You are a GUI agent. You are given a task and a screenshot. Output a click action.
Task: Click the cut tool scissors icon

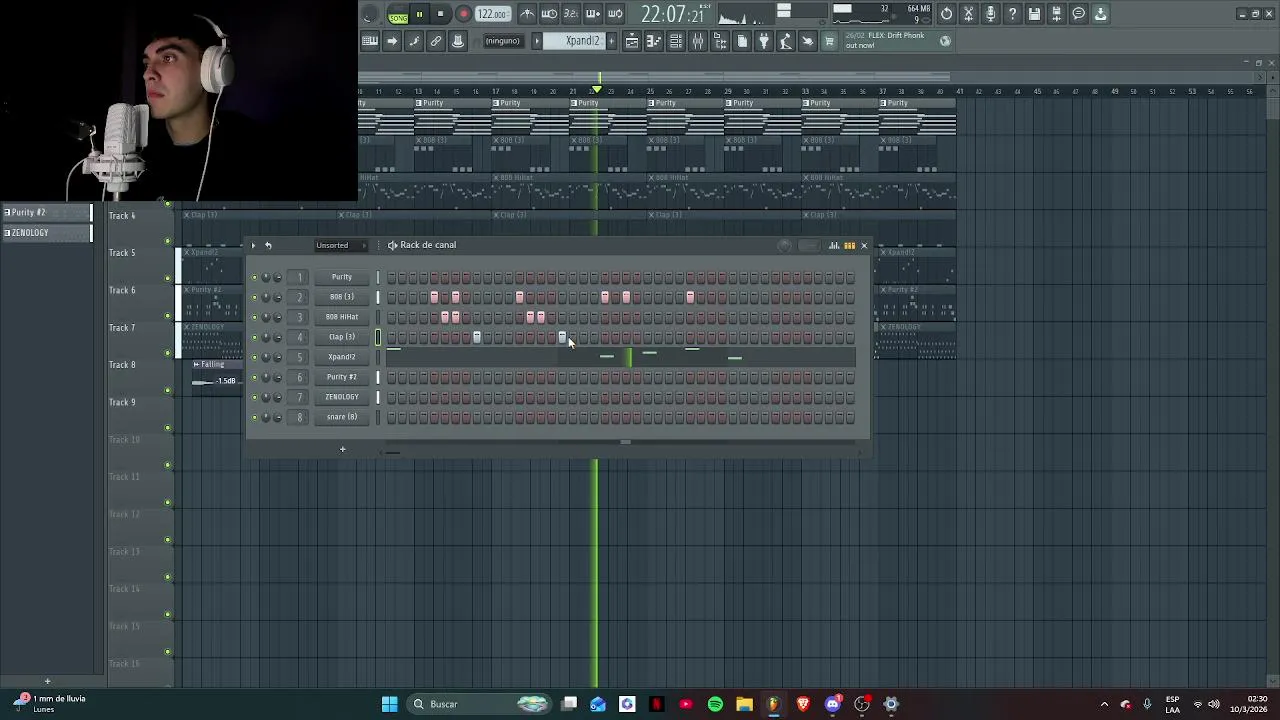coord(968,14)
